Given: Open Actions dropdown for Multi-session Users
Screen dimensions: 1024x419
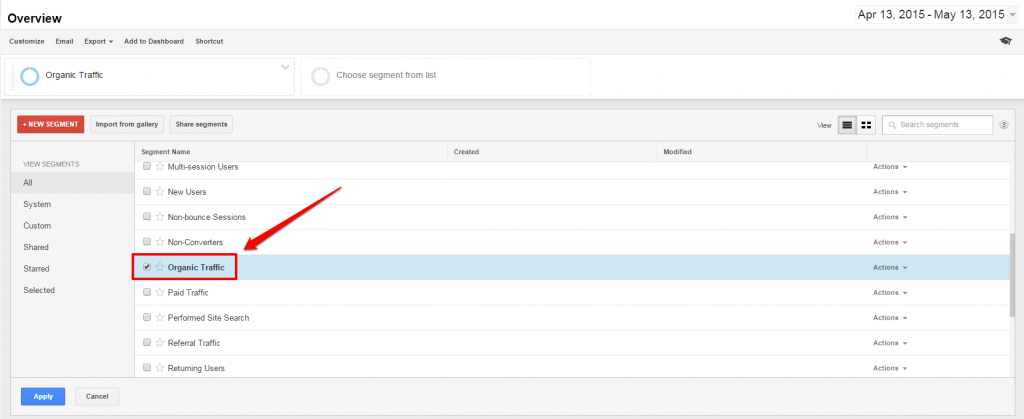Looking at the screenshot, I should [x=890, y=166].
